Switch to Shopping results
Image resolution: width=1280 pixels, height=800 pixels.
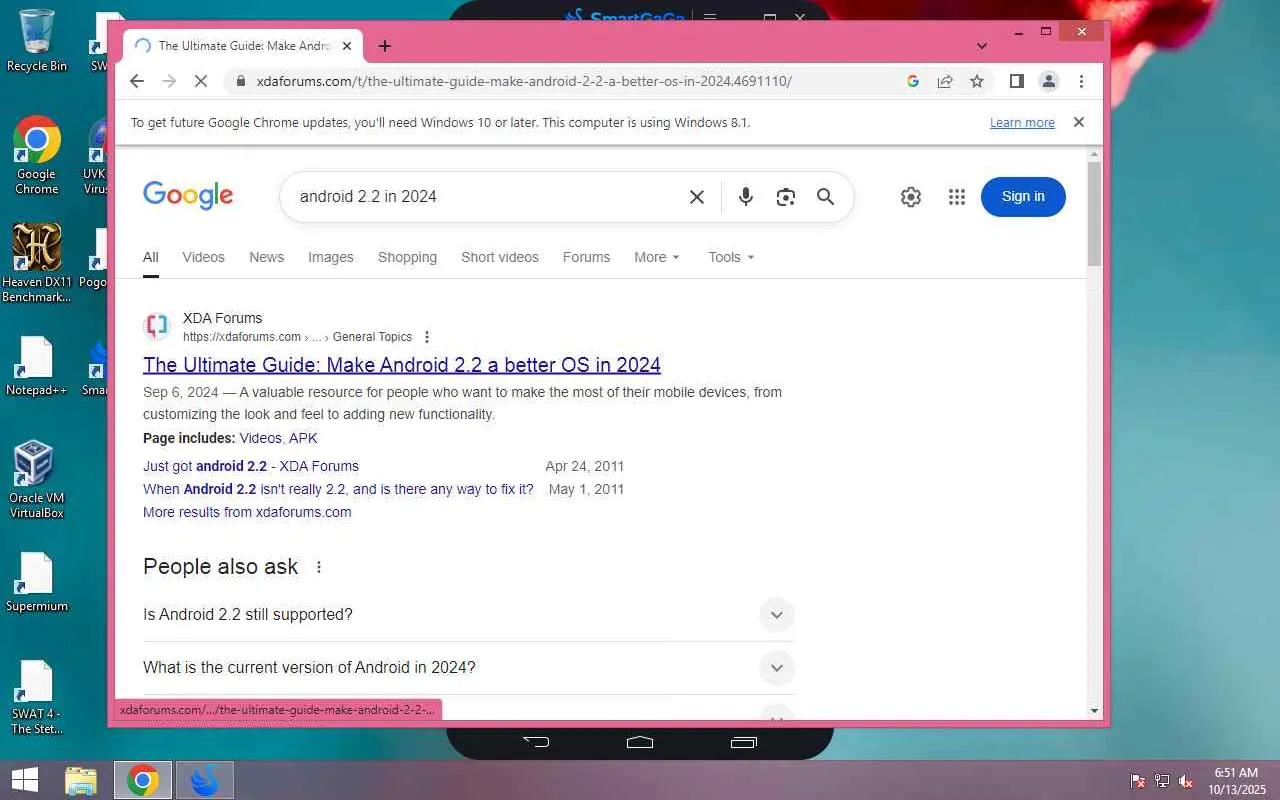point(407,257)
